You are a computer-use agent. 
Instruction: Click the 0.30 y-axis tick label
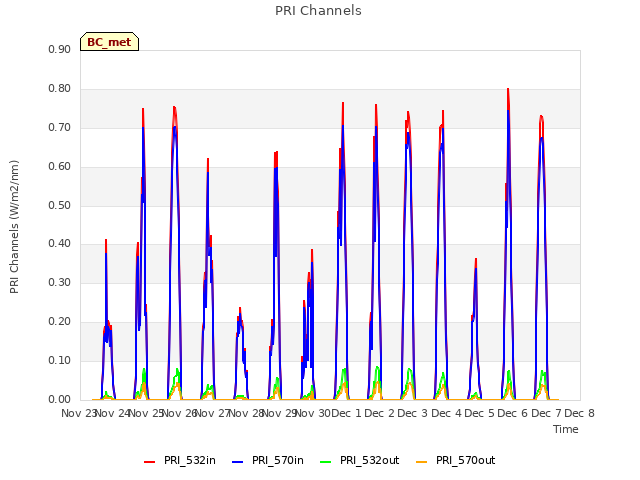(60, 282)
